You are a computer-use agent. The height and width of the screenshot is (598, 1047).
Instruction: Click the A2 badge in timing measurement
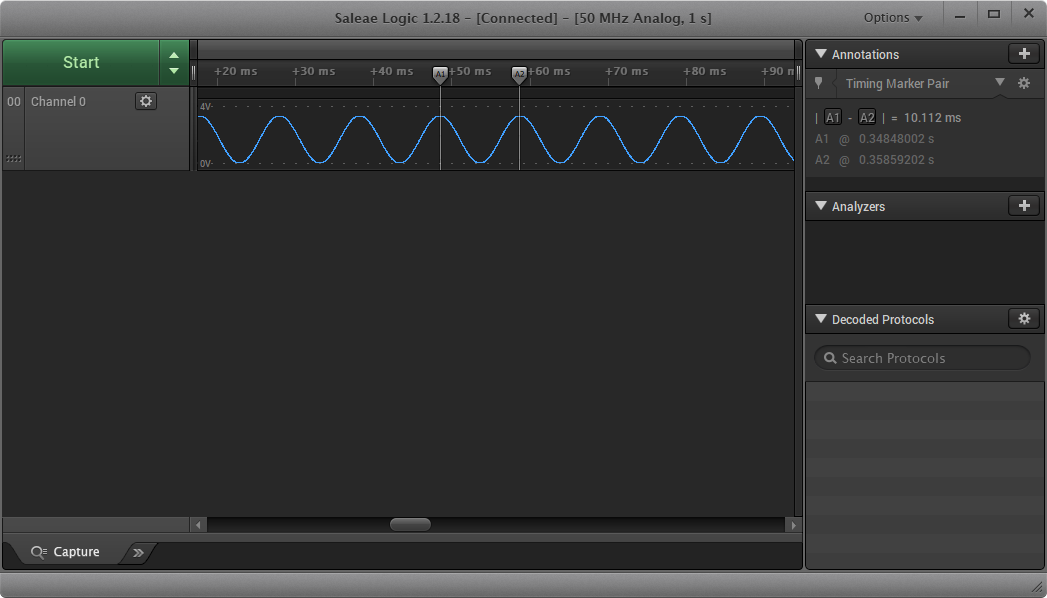(x=867, y=118)
